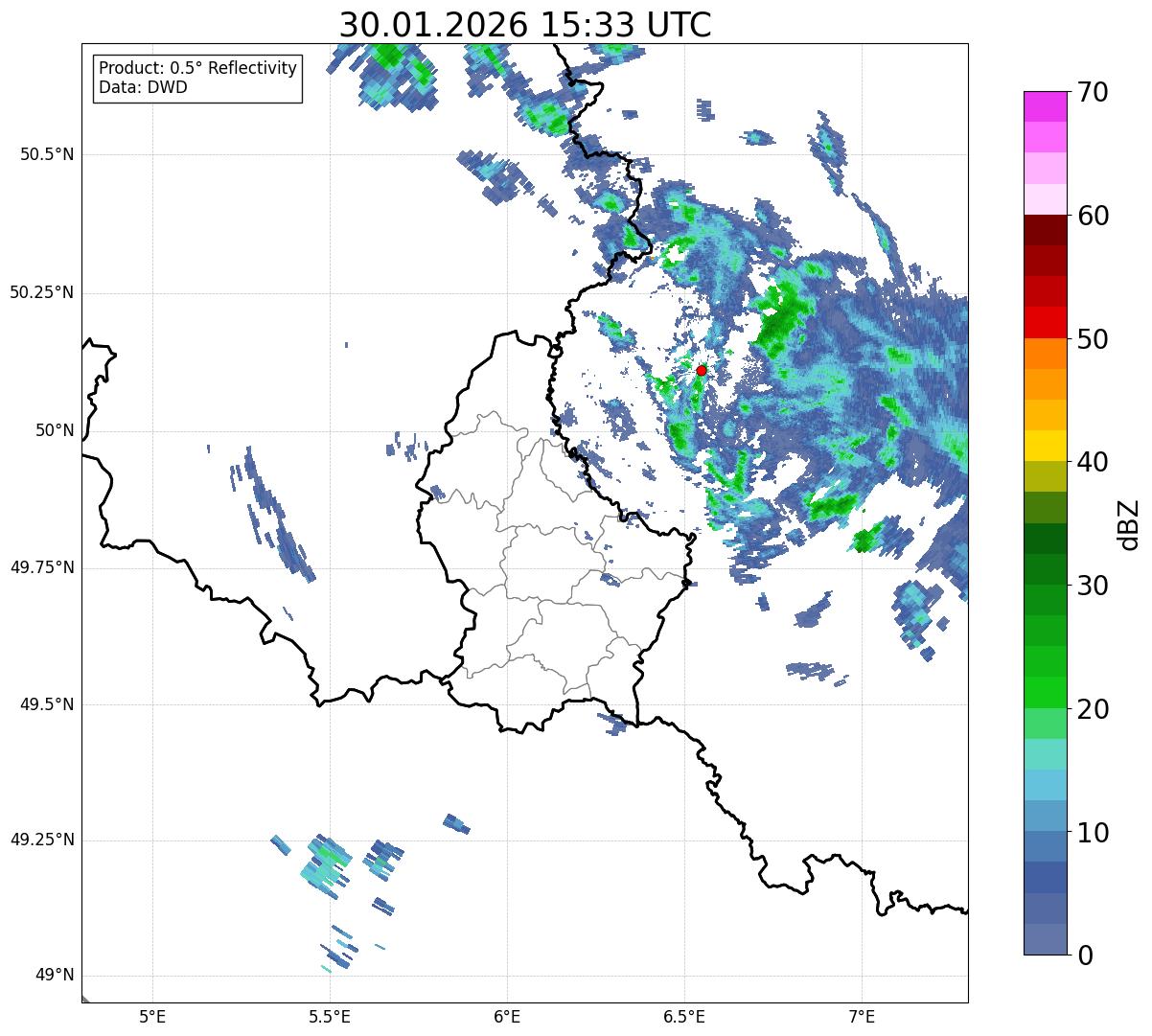The image size is (1152, 1036).
Task: Click the longitude label 7°E
Action: tap(862, 1016)
